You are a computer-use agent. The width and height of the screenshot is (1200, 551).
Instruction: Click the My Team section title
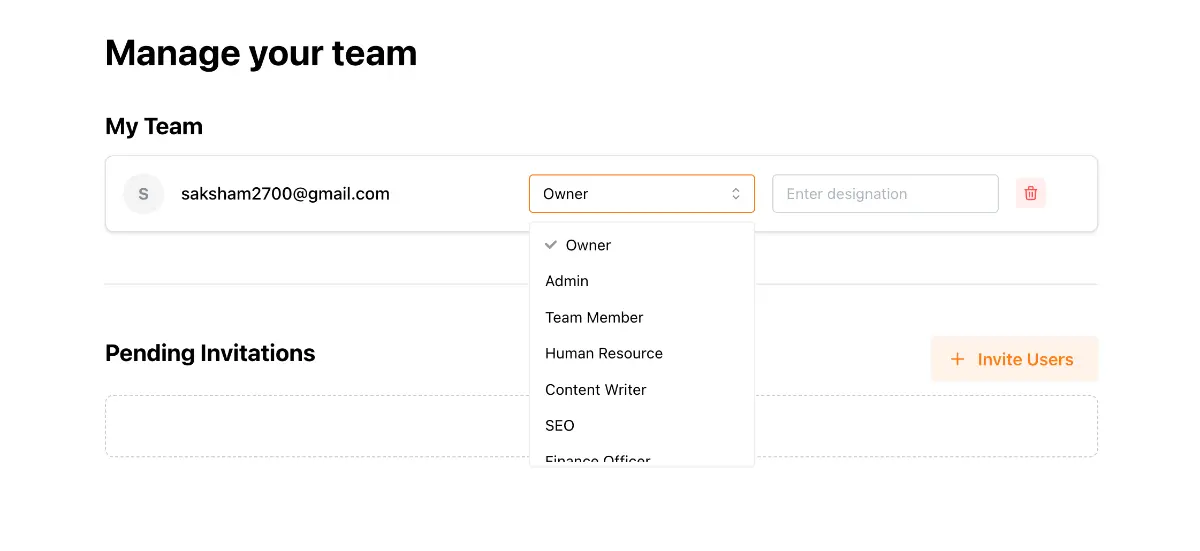154,126
